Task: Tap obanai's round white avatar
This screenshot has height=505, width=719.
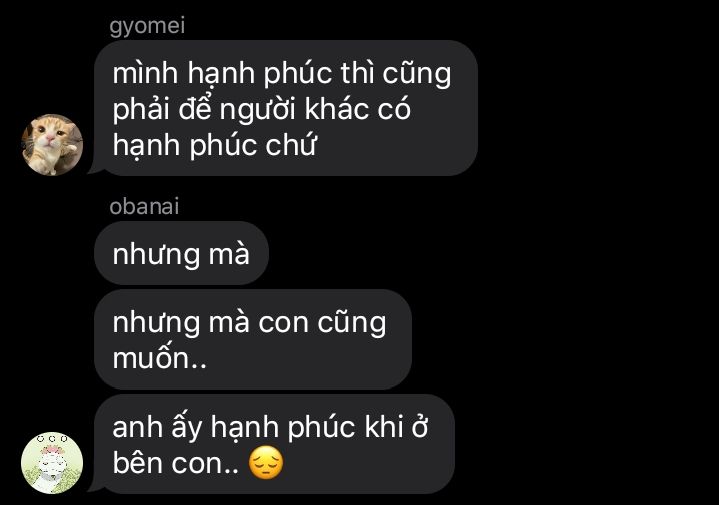Action: pos(52,462)
